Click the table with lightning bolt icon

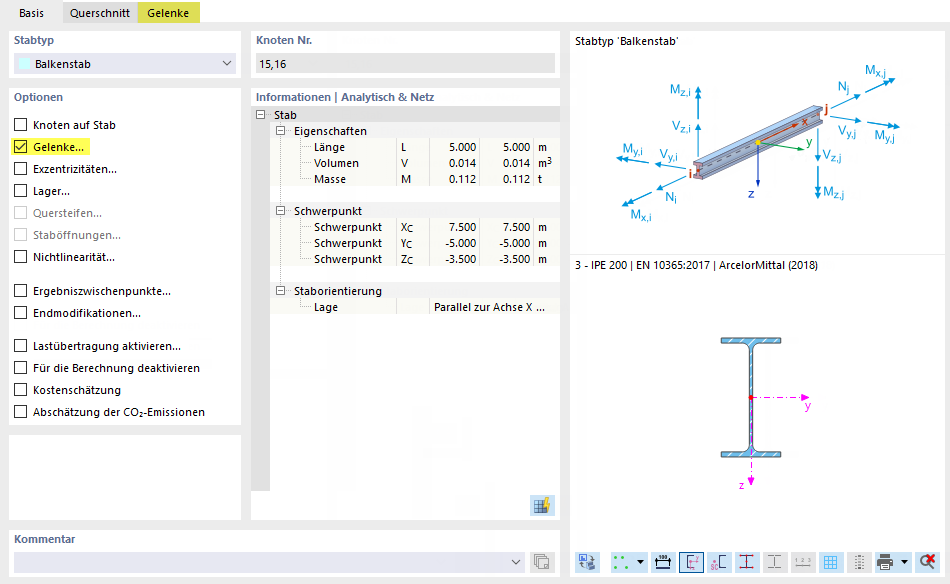click(542, 505)
